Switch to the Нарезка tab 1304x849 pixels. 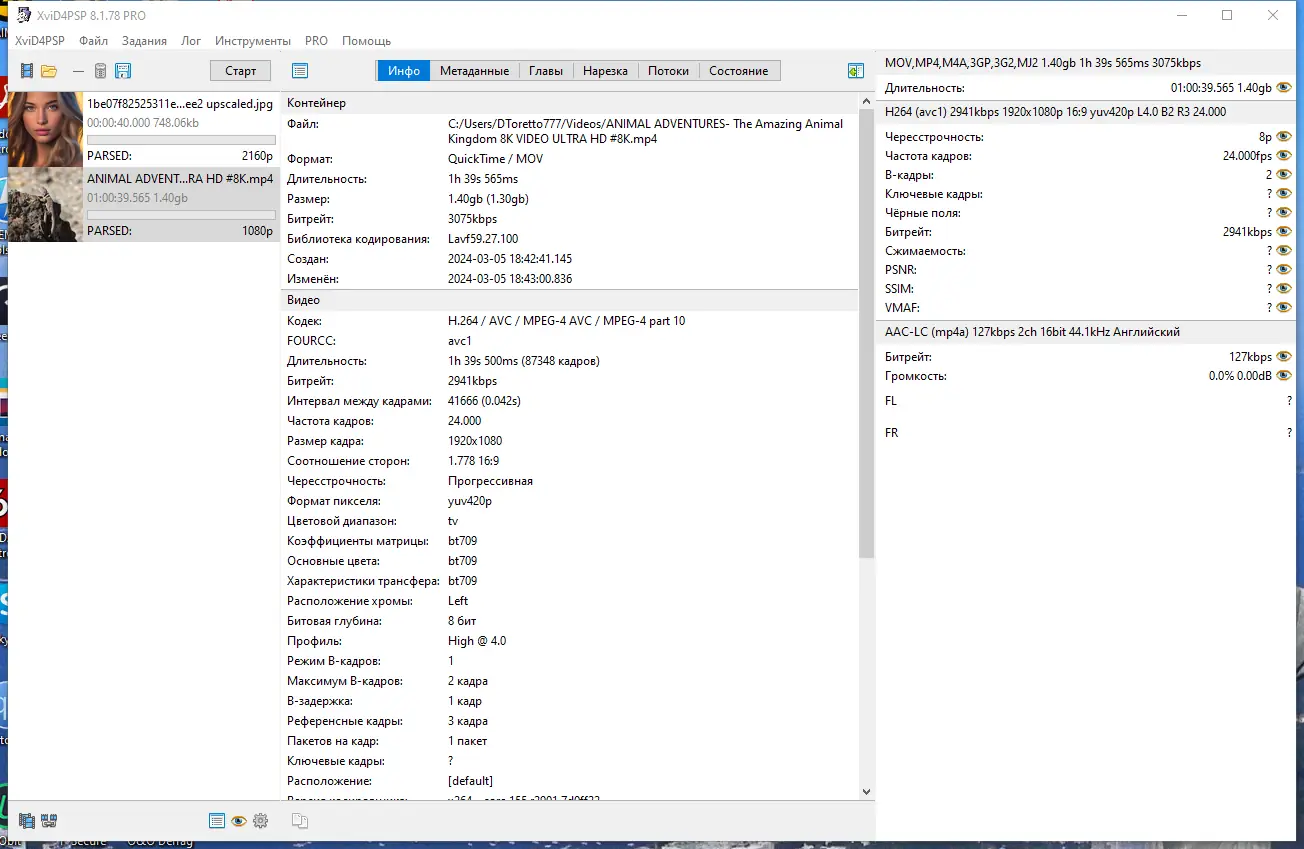pyautogui.click(x=606, y=71)
